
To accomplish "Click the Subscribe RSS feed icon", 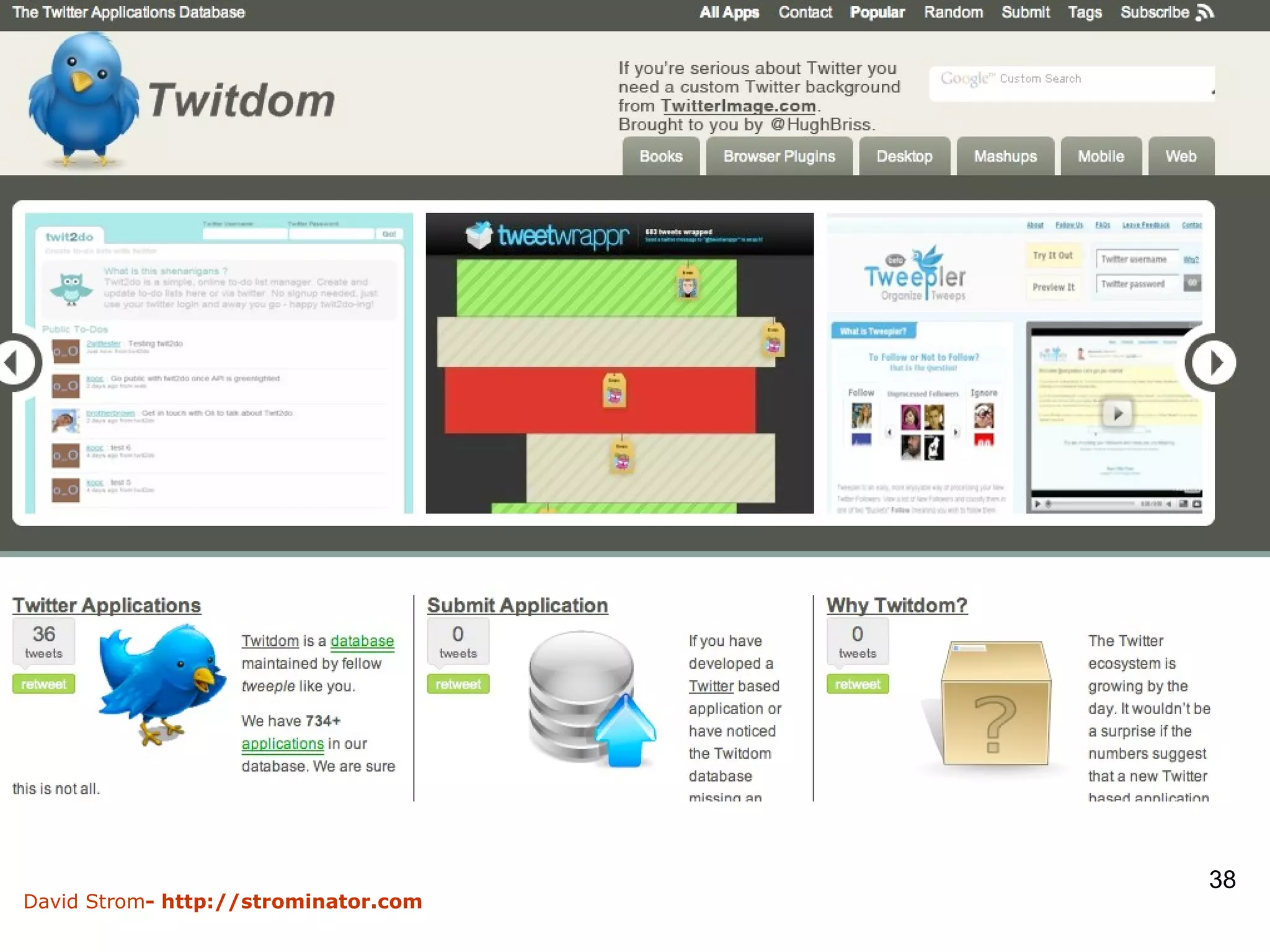I will tap(1204, 12).
